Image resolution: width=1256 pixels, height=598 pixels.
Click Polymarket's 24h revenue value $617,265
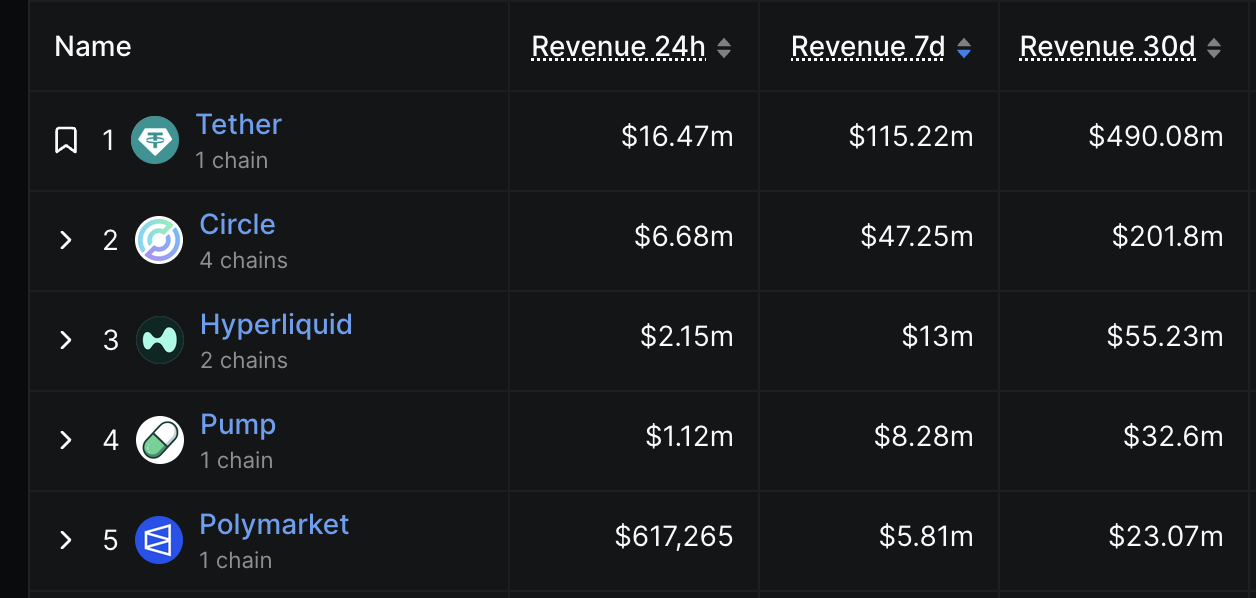click(x=675, y=537)
